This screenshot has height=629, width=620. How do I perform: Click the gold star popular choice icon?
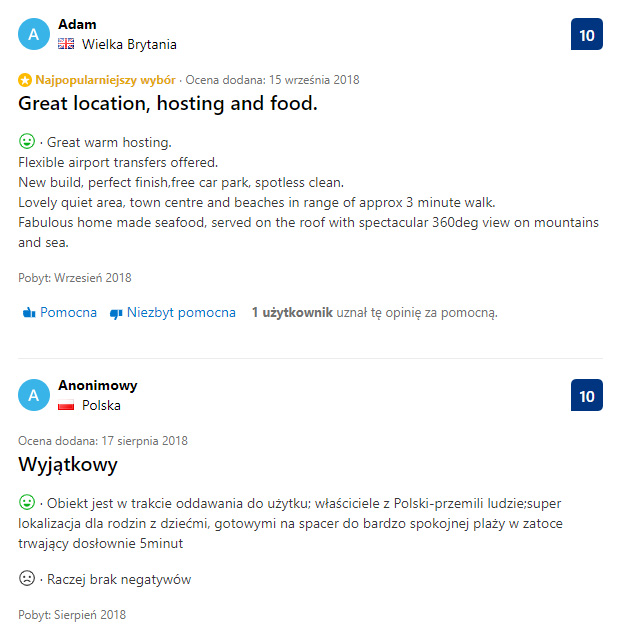pos(25,80)
